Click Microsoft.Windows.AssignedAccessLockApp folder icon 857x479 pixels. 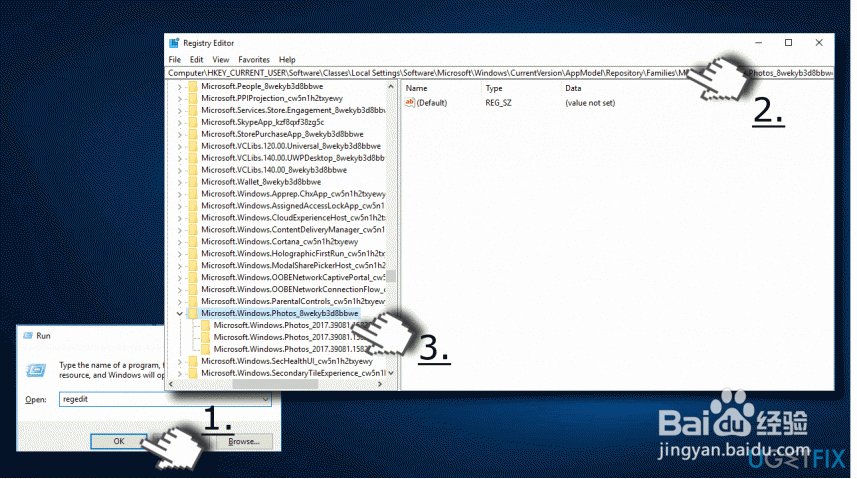(x=192, y=206)
